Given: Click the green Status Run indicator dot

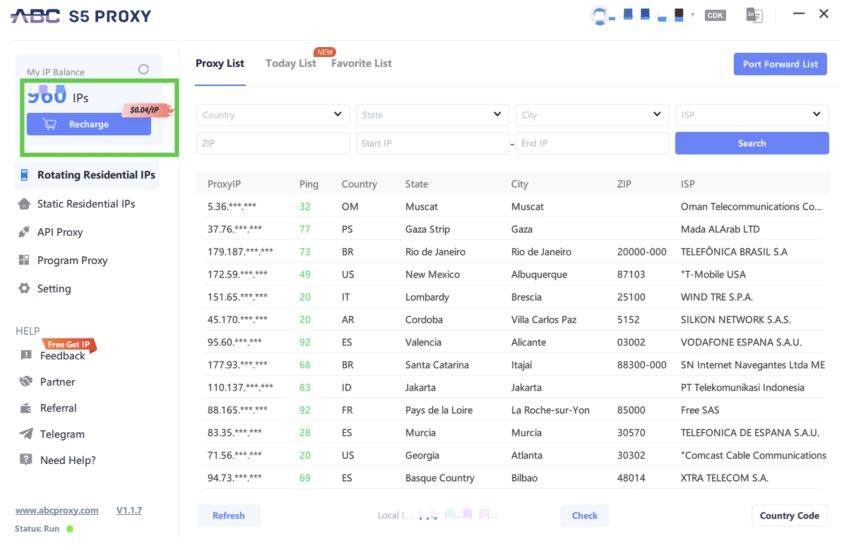Looking at the screenshot, I should click(x=70, y=529).
